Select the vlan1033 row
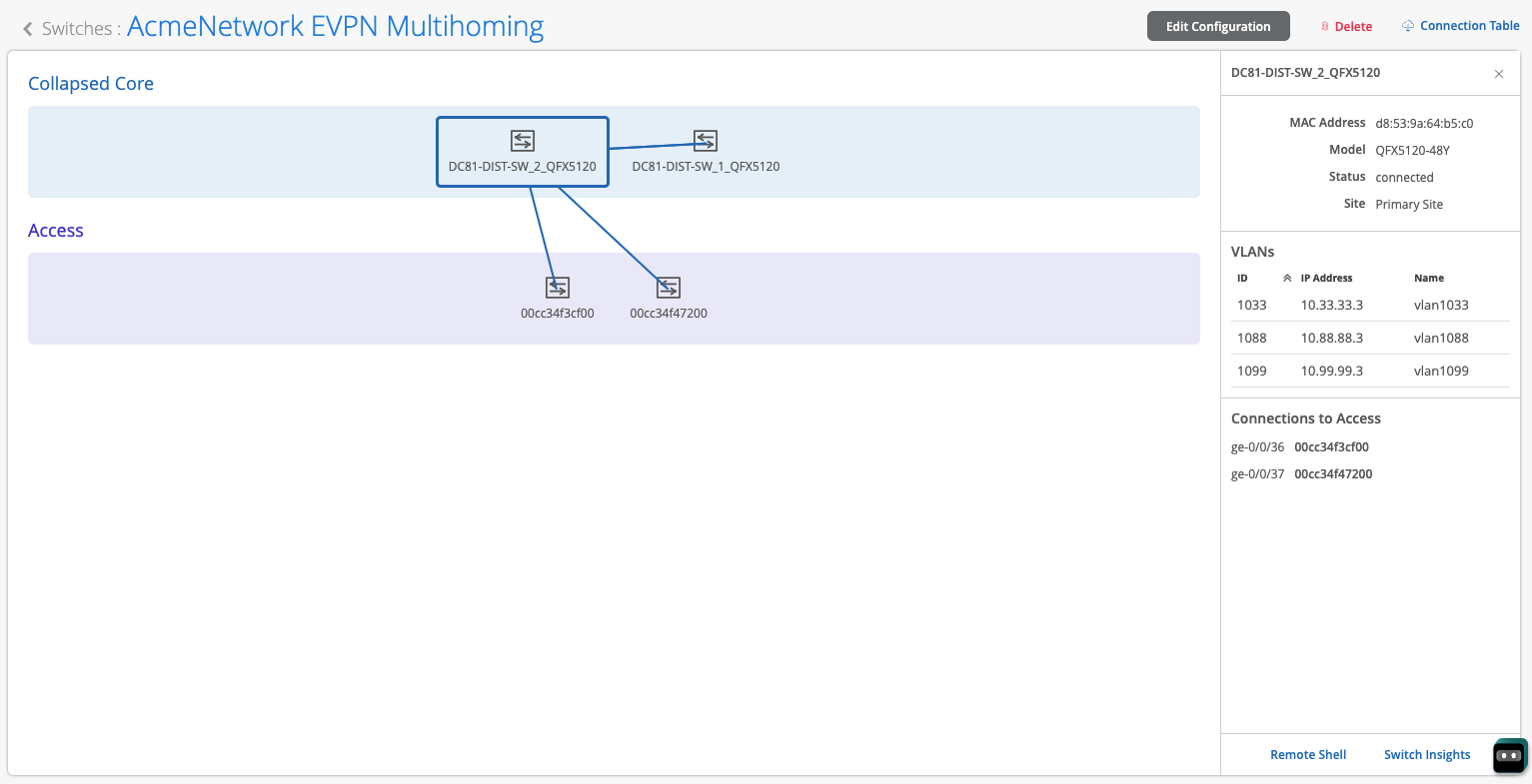 tap(1369, 306)
